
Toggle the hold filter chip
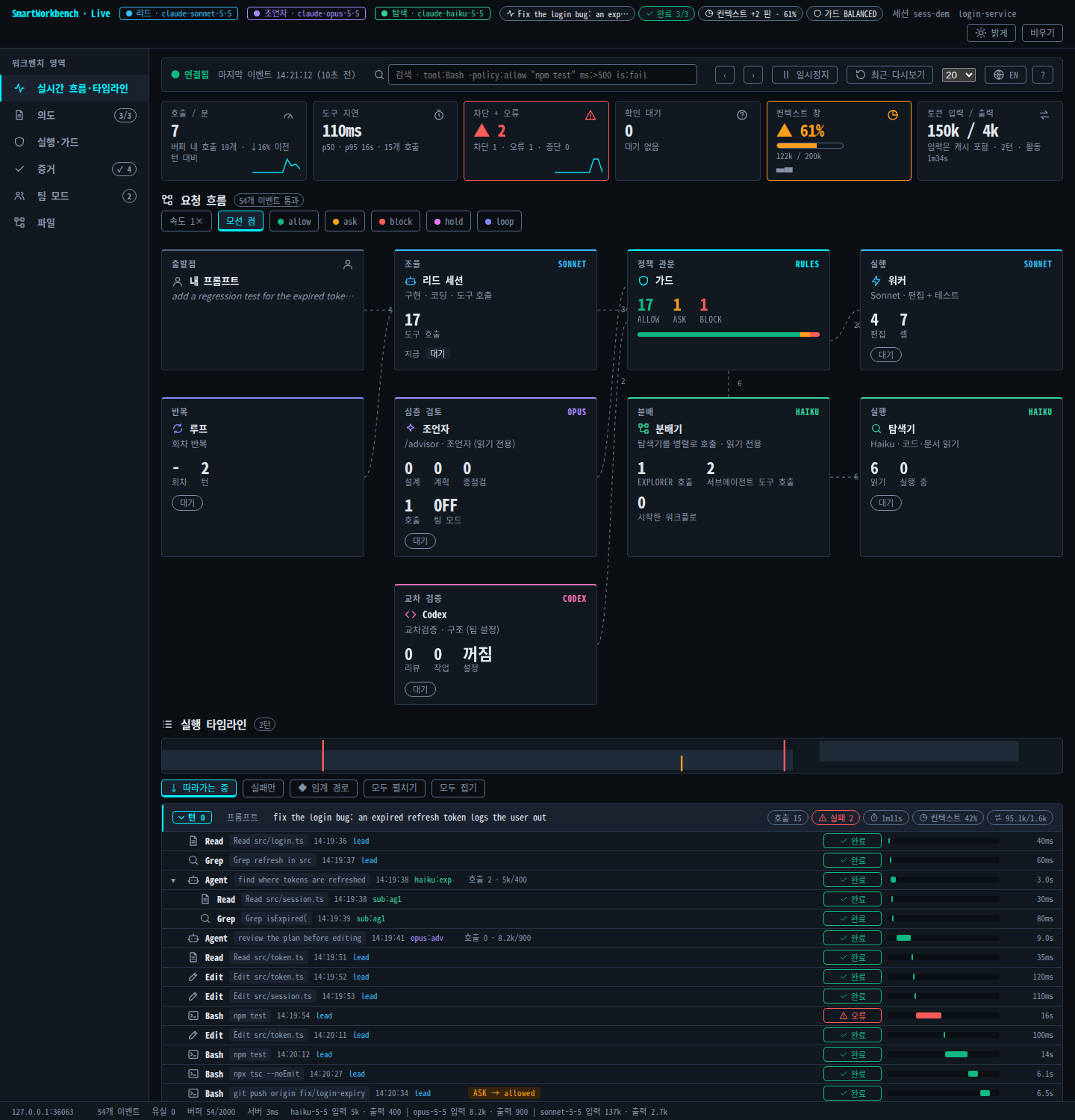tap(449, 221)
